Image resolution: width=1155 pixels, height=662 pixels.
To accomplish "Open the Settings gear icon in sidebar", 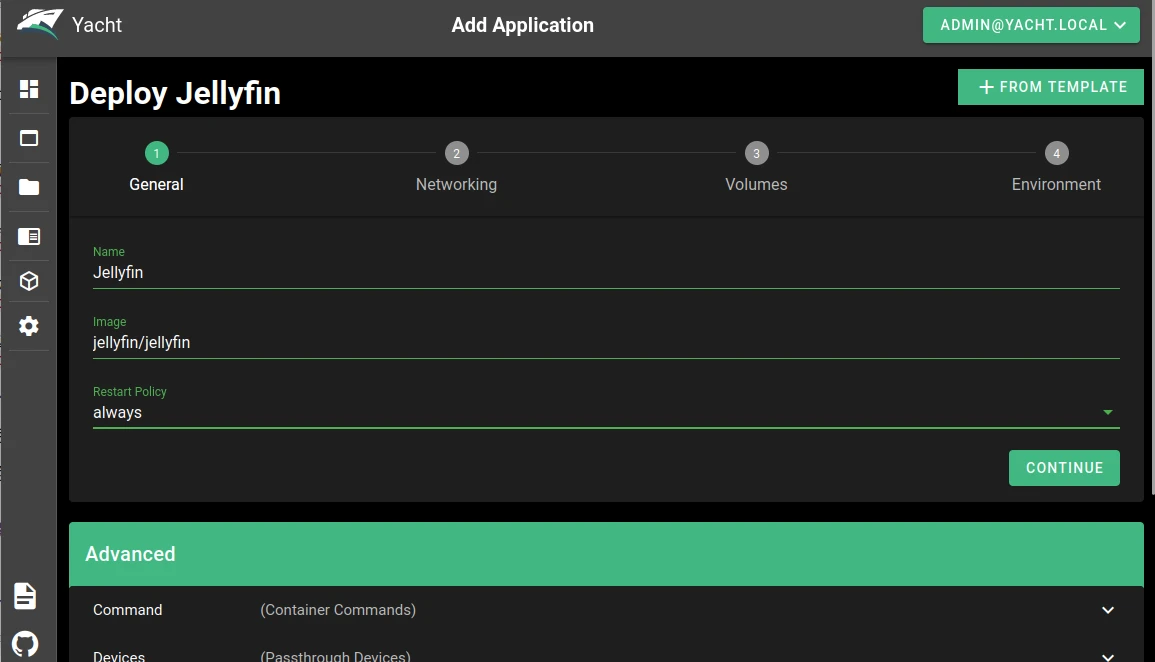I will pyautogui.click(x=29, y=326).
